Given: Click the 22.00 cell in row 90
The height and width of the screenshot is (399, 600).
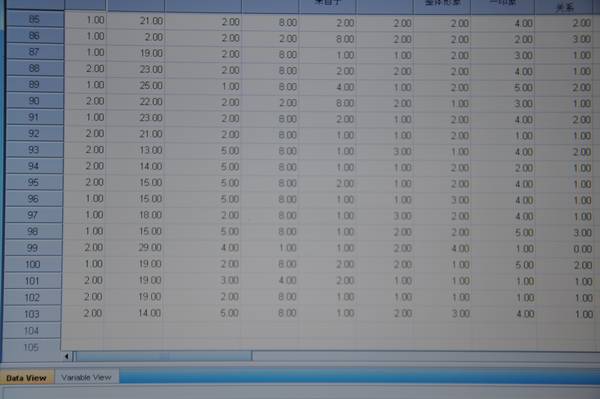Looking at the screenshot, I should (136, 101).
